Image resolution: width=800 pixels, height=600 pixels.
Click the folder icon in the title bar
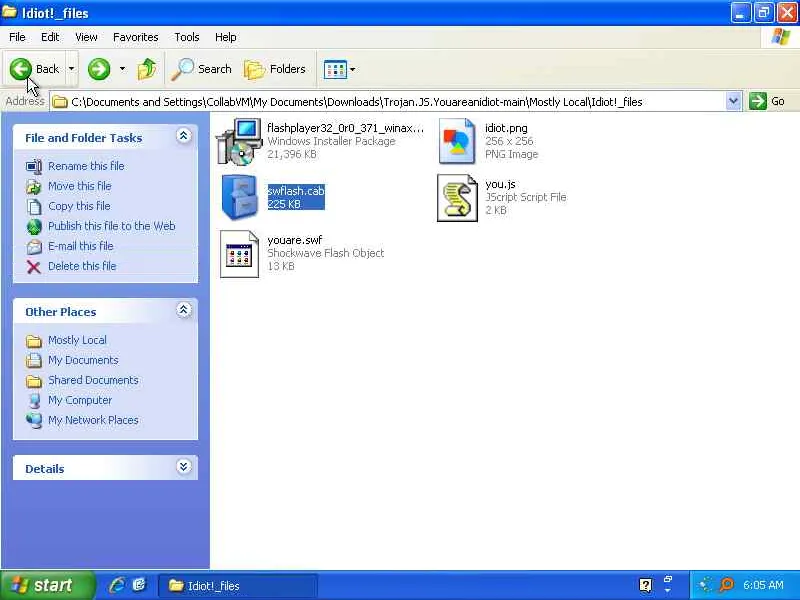(x=9, y=12)
